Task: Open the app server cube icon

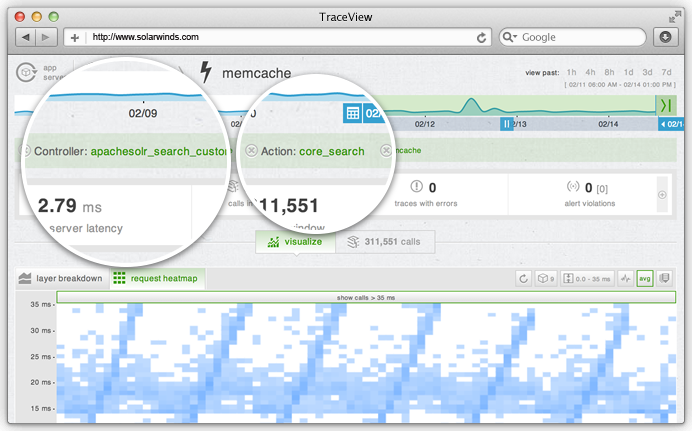Action: pos(26,72)
